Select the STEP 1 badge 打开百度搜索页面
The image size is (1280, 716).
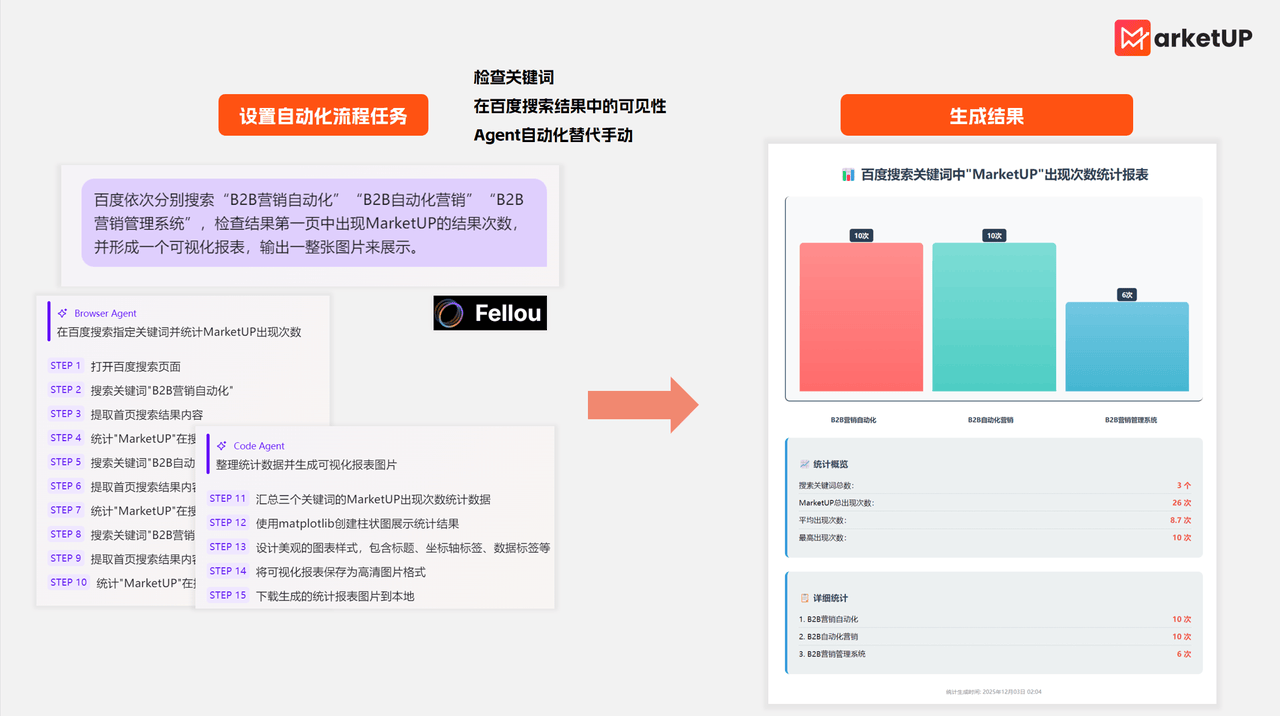tap(65, 366)
